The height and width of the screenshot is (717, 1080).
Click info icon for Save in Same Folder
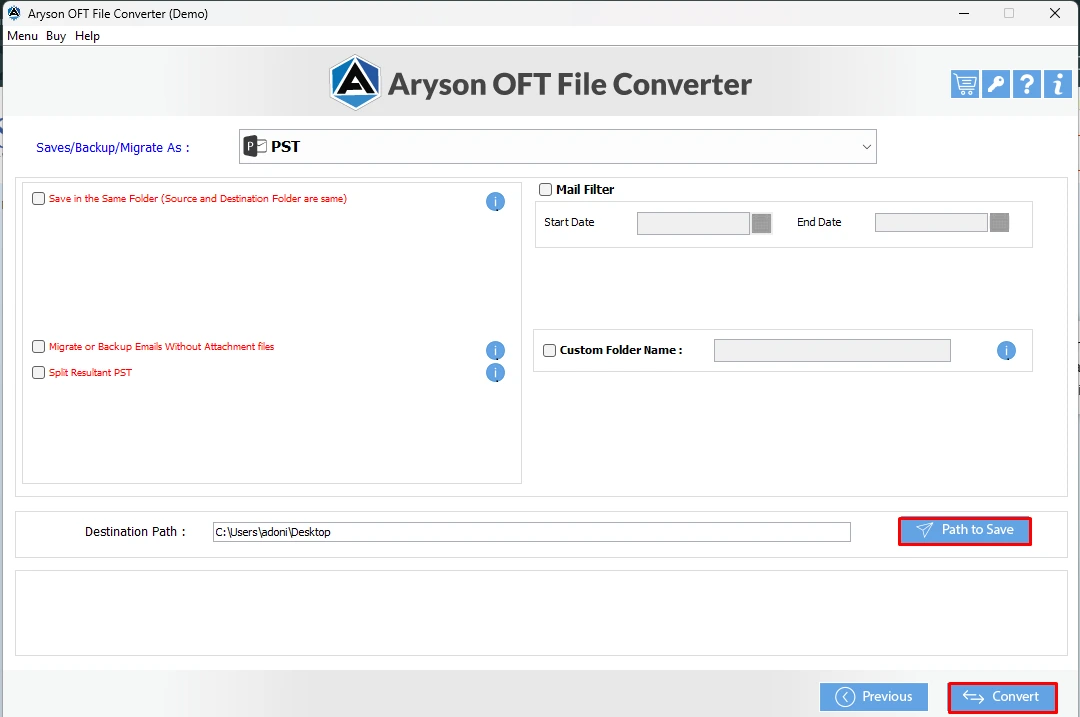[495, 201]
